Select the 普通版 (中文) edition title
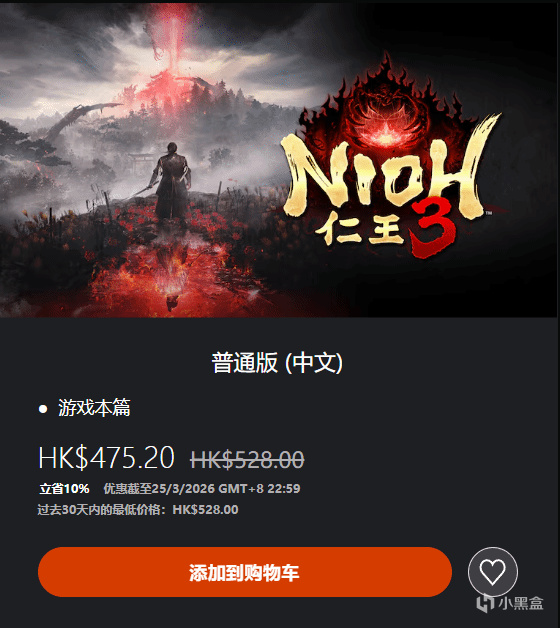 [x=277, y=363]
